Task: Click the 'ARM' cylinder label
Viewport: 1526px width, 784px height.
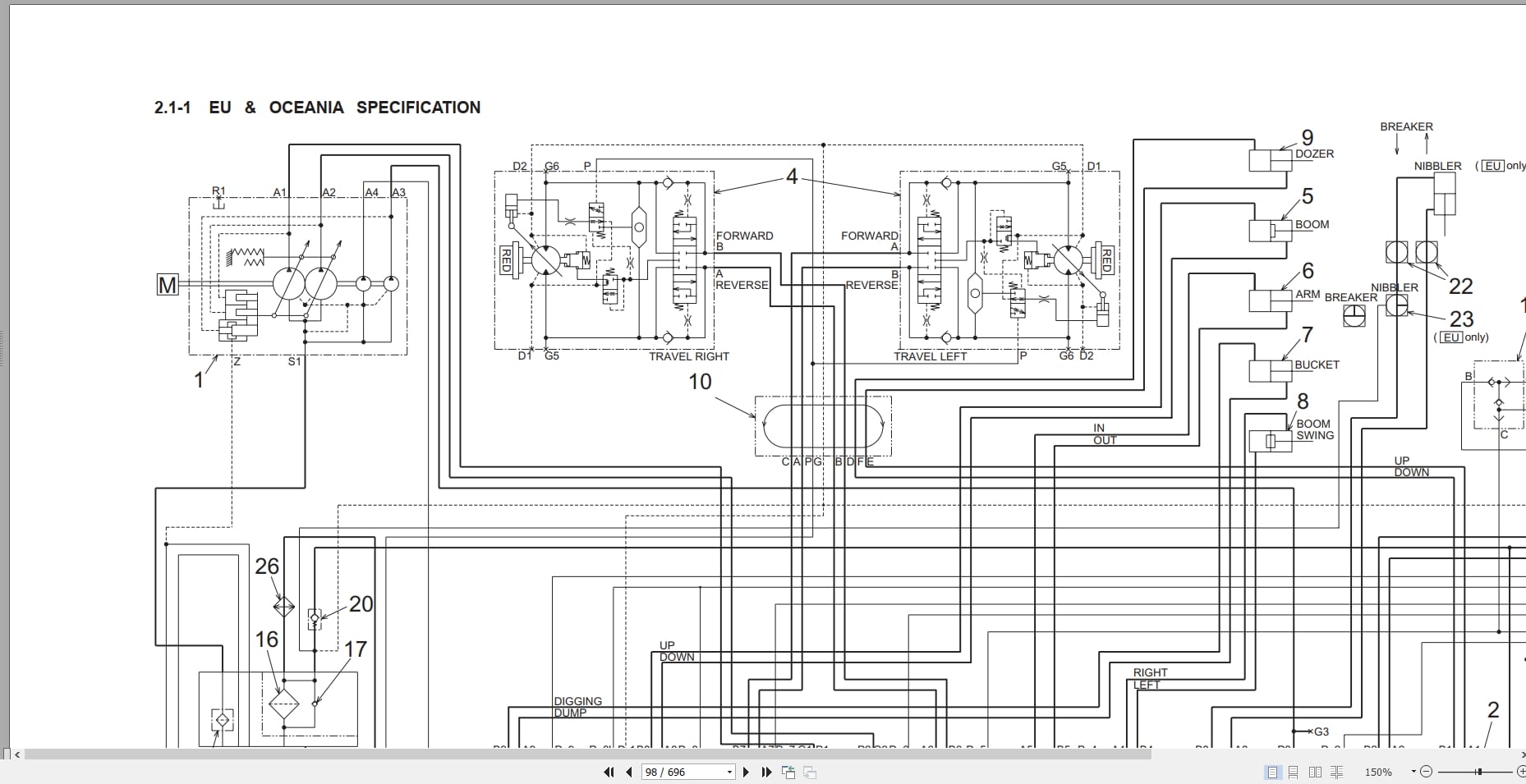Action: [x=1308, y=294]
